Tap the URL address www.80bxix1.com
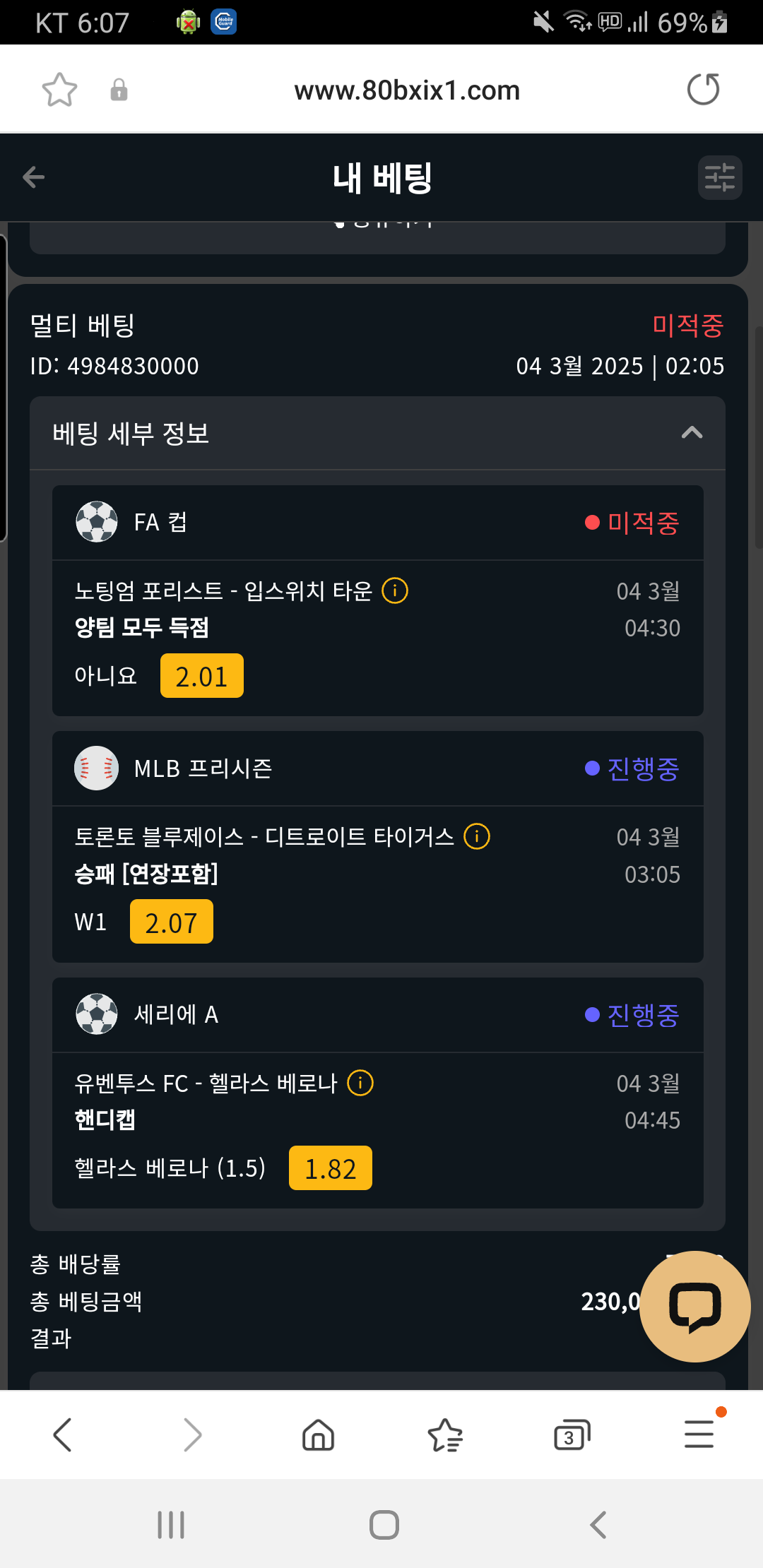 click(407, 90)
